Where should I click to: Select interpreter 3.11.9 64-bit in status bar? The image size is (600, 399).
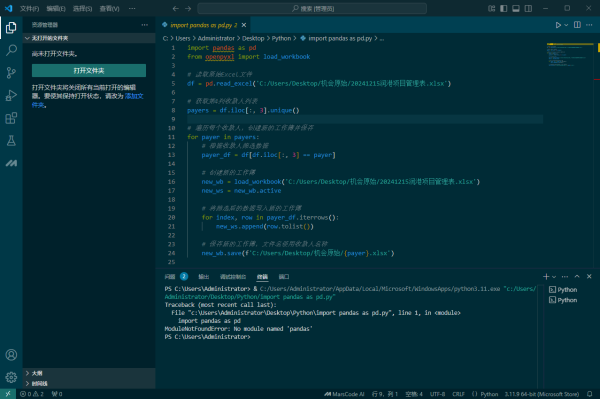[x=541, y=394]
